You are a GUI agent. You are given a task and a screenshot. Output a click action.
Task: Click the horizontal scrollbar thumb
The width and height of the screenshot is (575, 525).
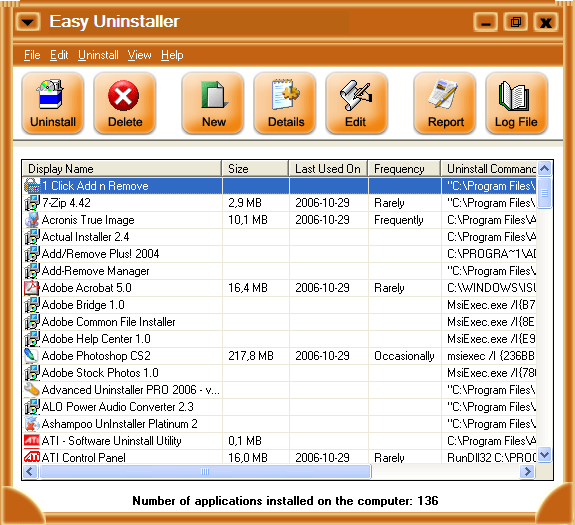(x=205, y=471)
